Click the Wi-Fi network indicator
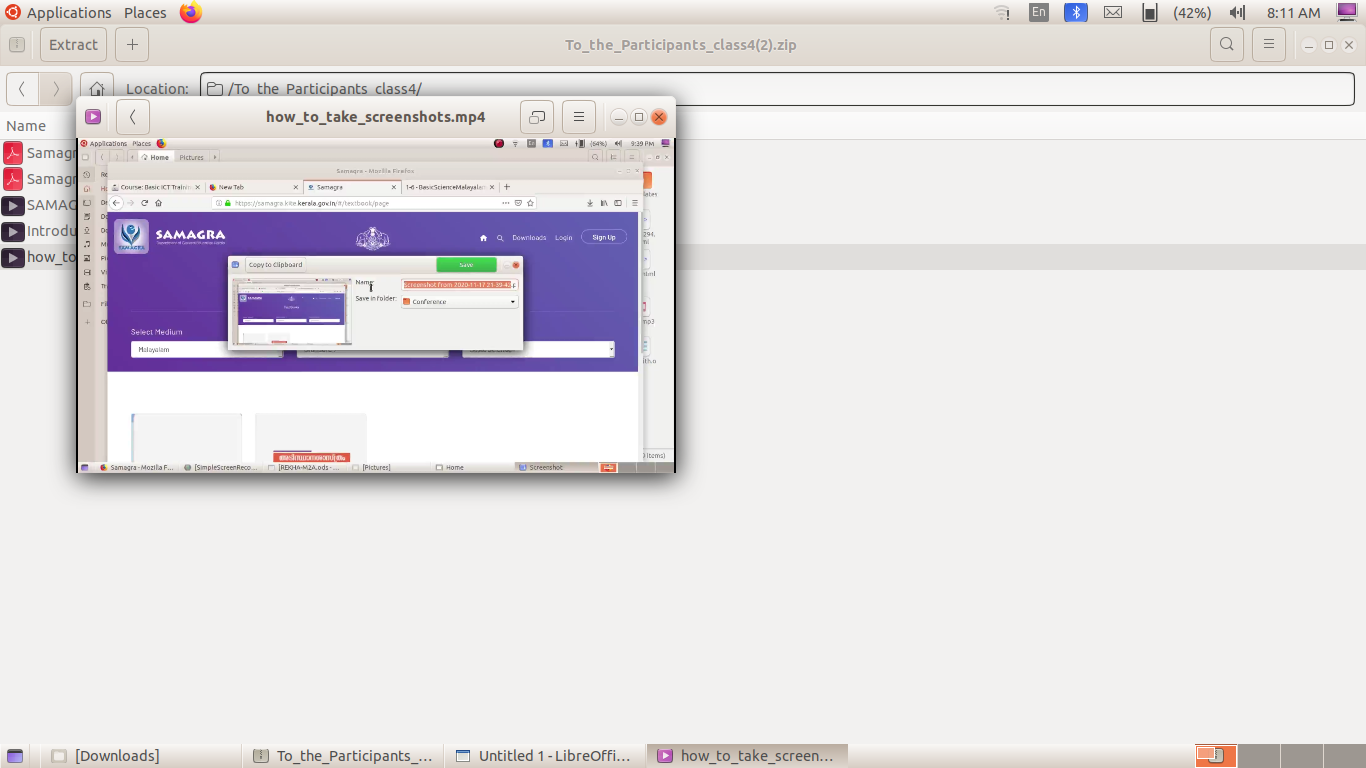The image size is (1366, 768). point(1002,13)
